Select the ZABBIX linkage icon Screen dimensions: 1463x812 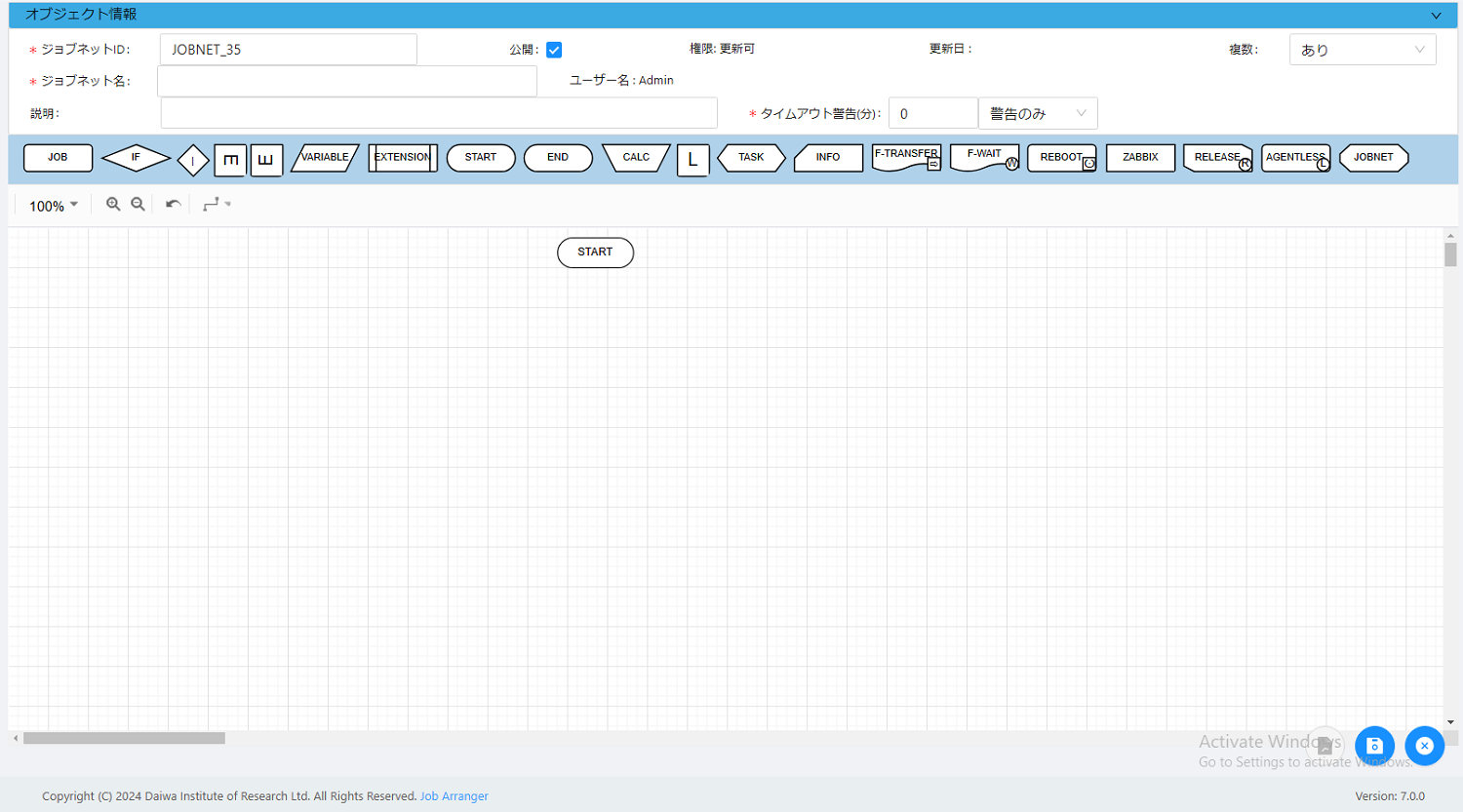click(x=1139, y=157)
